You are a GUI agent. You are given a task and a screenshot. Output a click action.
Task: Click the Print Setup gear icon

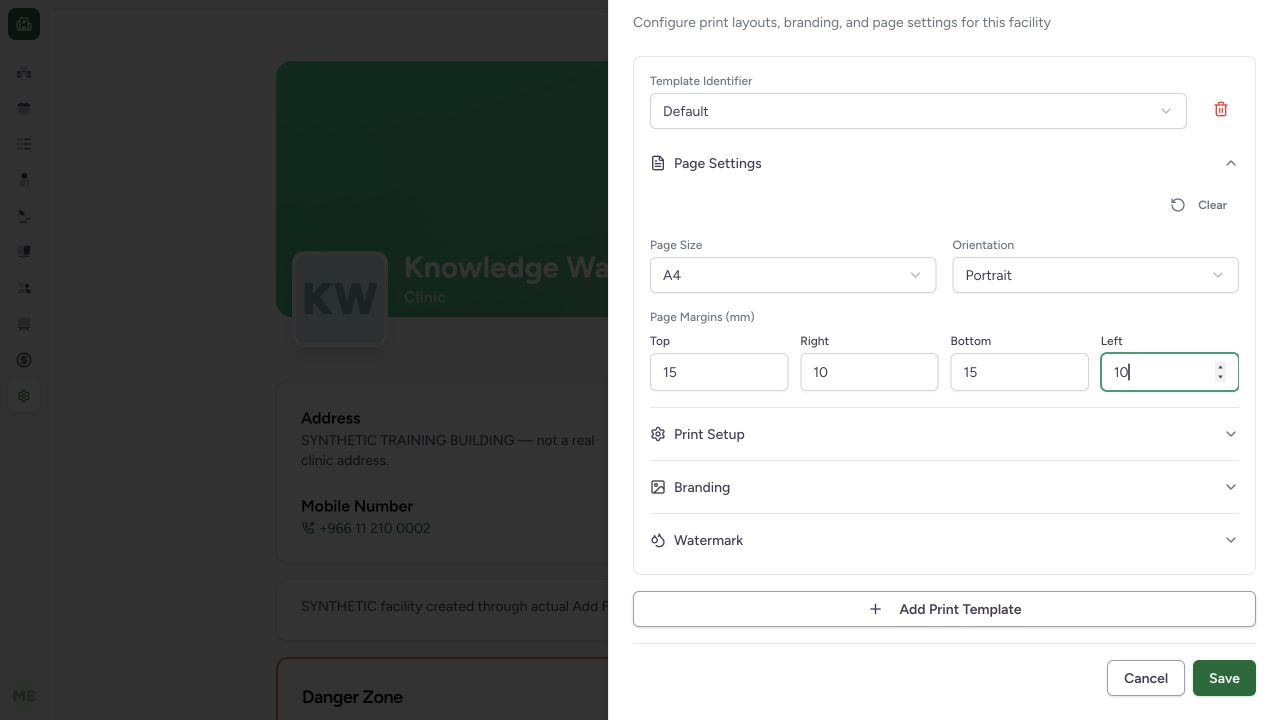[658, 434]
